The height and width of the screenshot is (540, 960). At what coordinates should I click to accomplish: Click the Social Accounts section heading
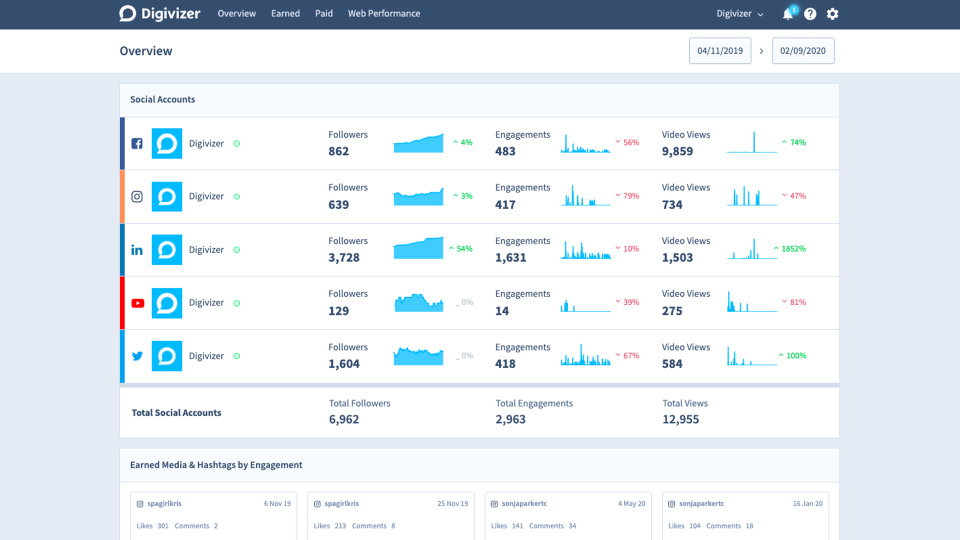(x=162, y=99)
